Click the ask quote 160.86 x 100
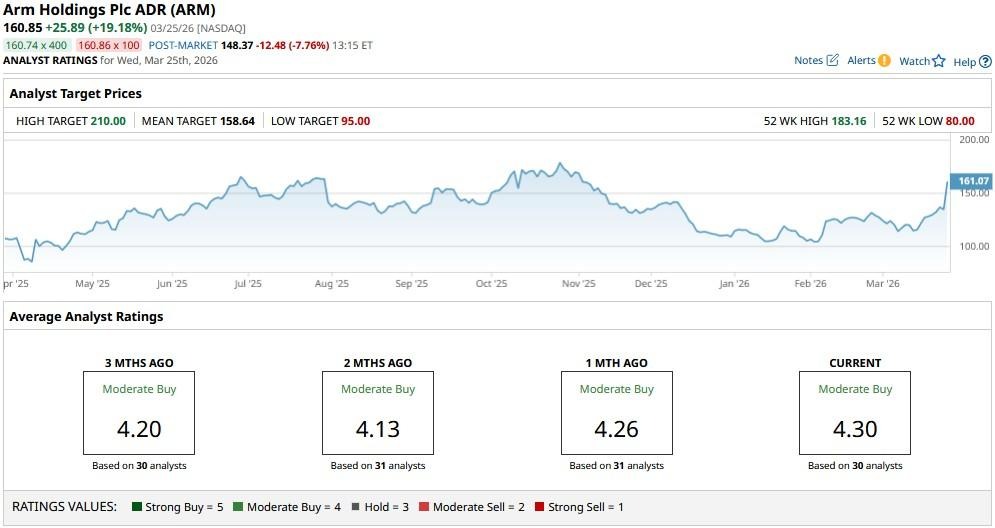The width and height of the screenshot is (995, 528). pyautogui.click(x=109, y=45)
